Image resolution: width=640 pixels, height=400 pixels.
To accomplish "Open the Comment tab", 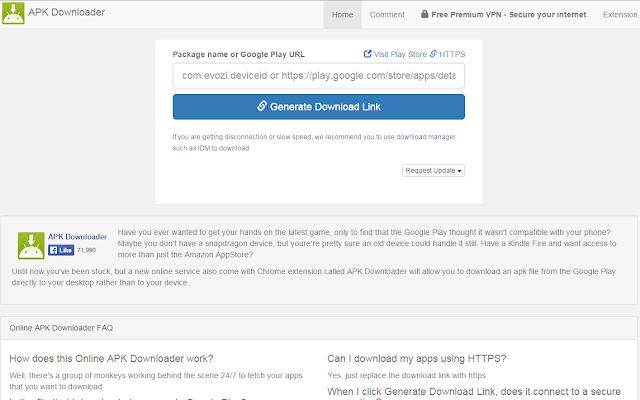I will (x=387, y=15).
